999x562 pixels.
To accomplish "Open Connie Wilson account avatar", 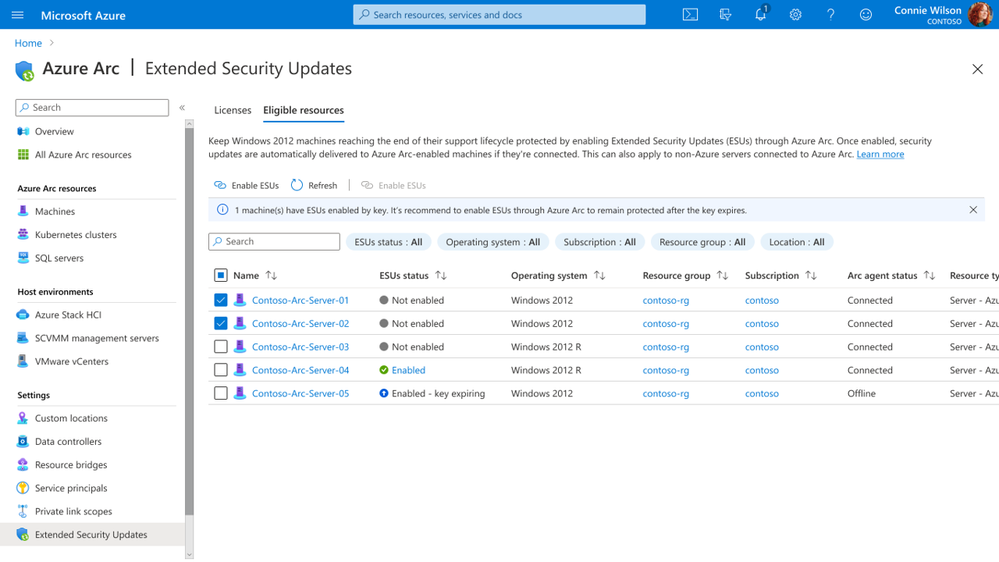I will click(x=979, y=15).
